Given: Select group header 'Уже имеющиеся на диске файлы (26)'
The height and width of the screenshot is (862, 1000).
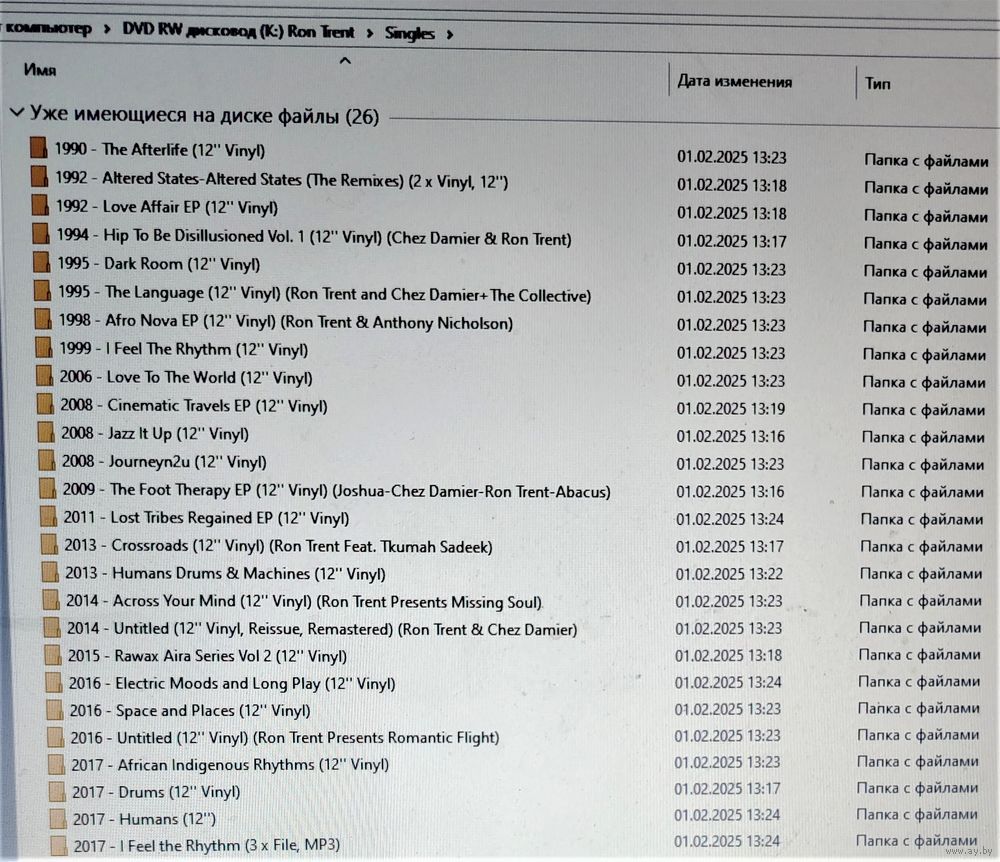Looking at the screenshot, I should point(204,115).
